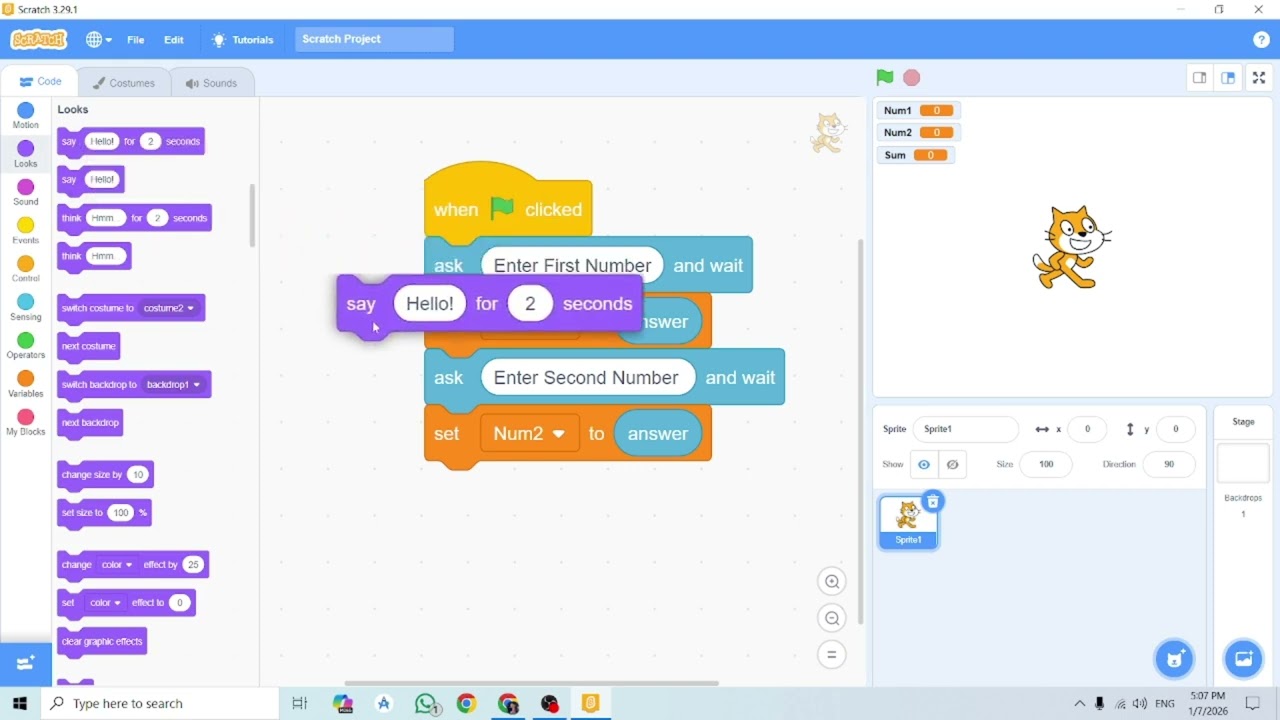Select the Sound block category

26,193
